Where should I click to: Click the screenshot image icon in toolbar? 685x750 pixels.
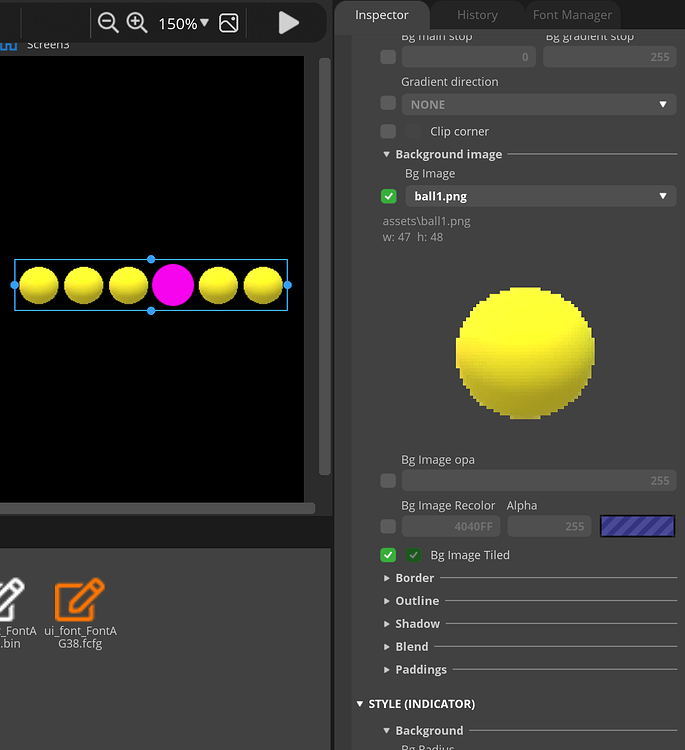229,23
